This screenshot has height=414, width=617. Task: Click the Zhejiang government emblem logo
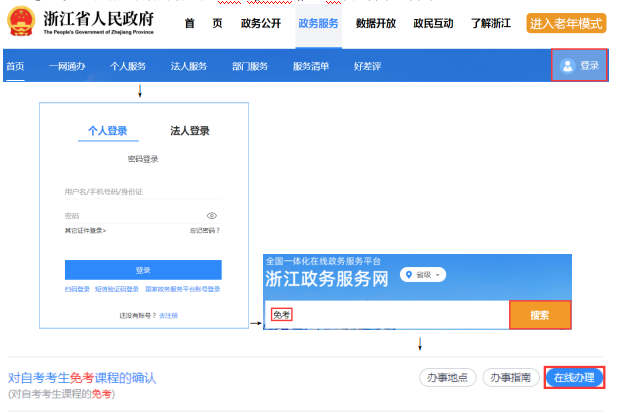[21, 23]
